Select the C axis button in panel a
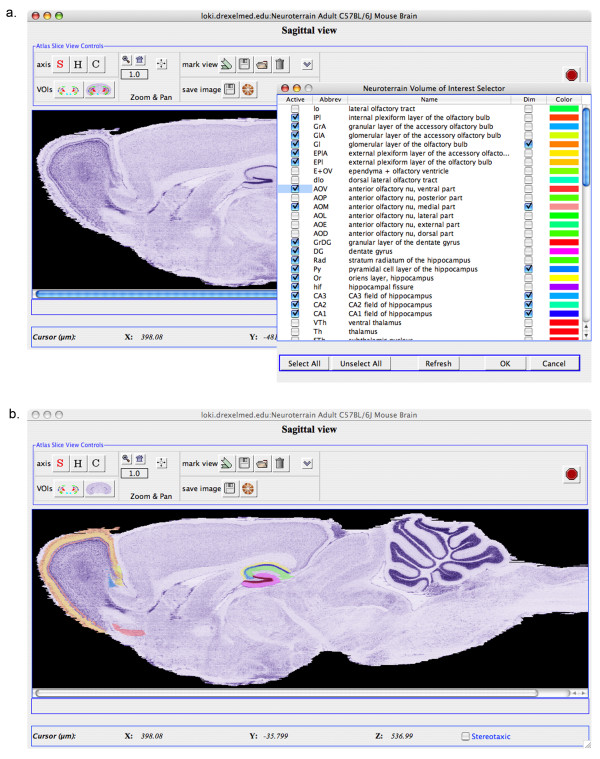 [x=95, y=65]
